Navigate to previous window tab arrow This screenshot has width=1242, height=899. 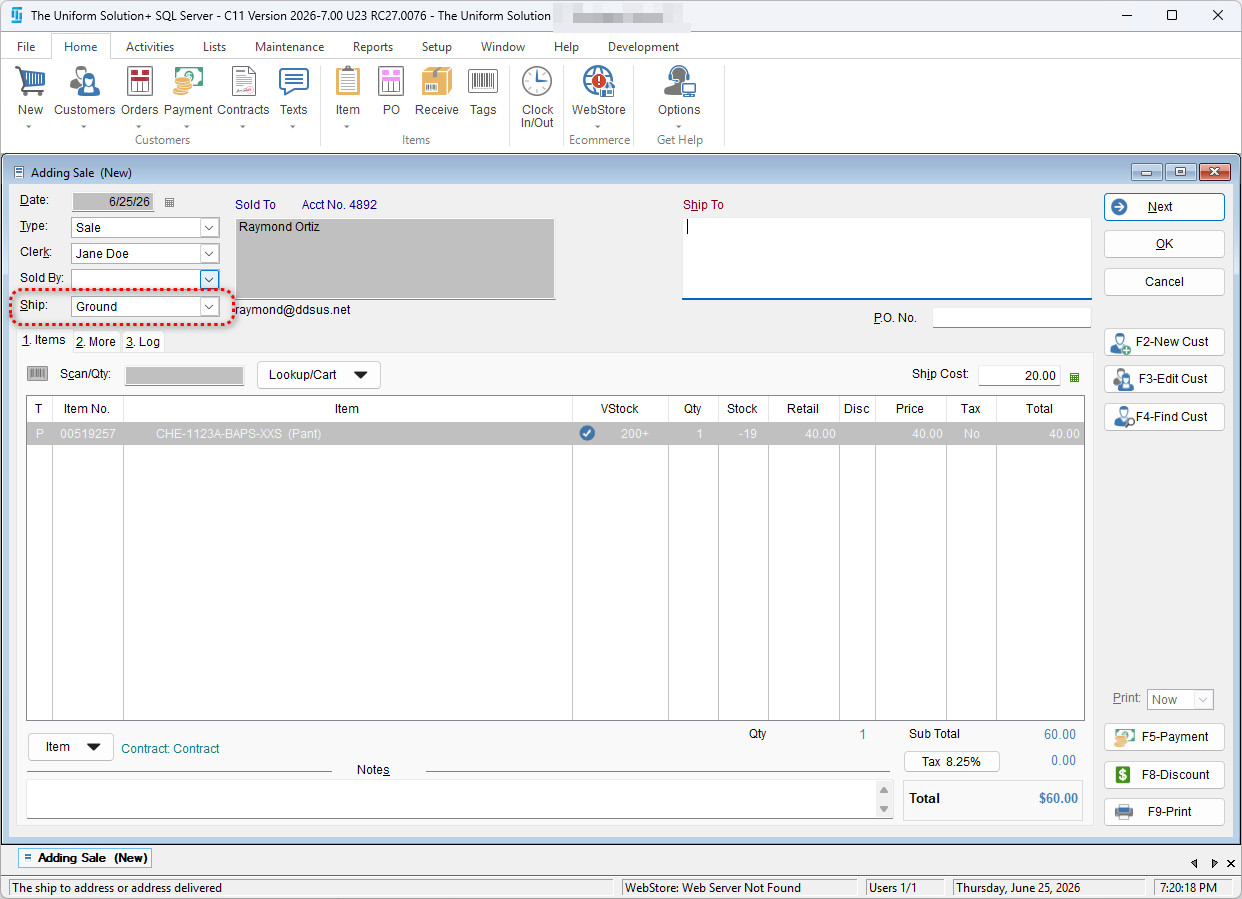pyautogui.click(x=1194, y=863)
